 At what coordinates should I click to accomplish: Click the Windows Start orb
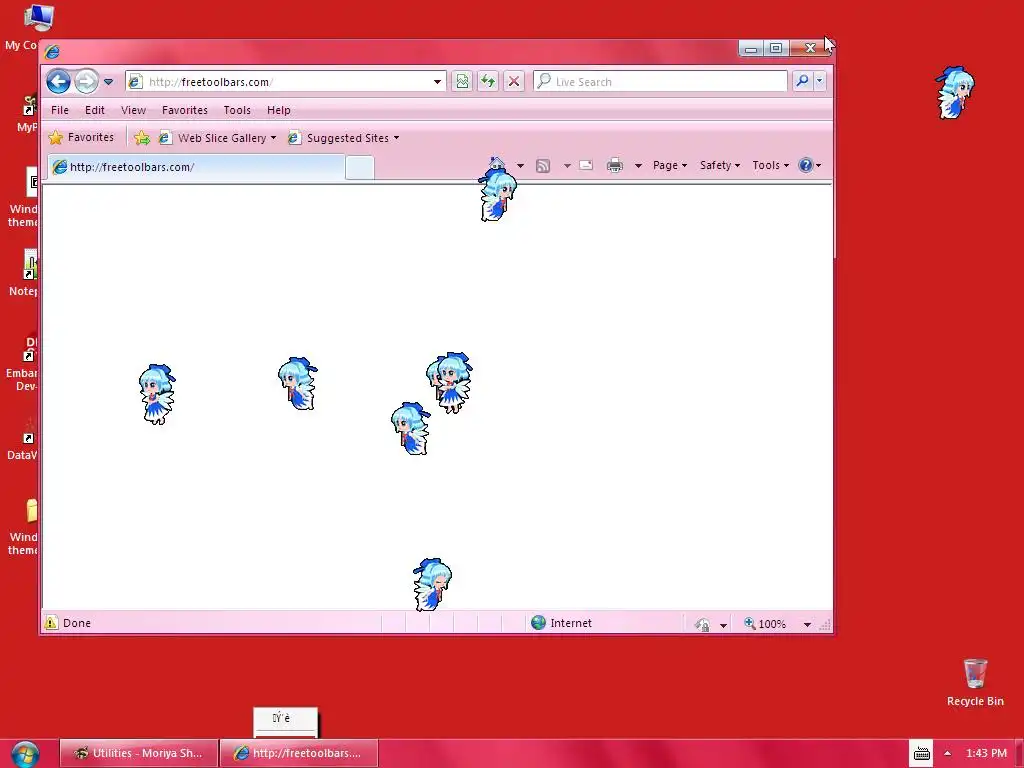(x=25, y=754)
